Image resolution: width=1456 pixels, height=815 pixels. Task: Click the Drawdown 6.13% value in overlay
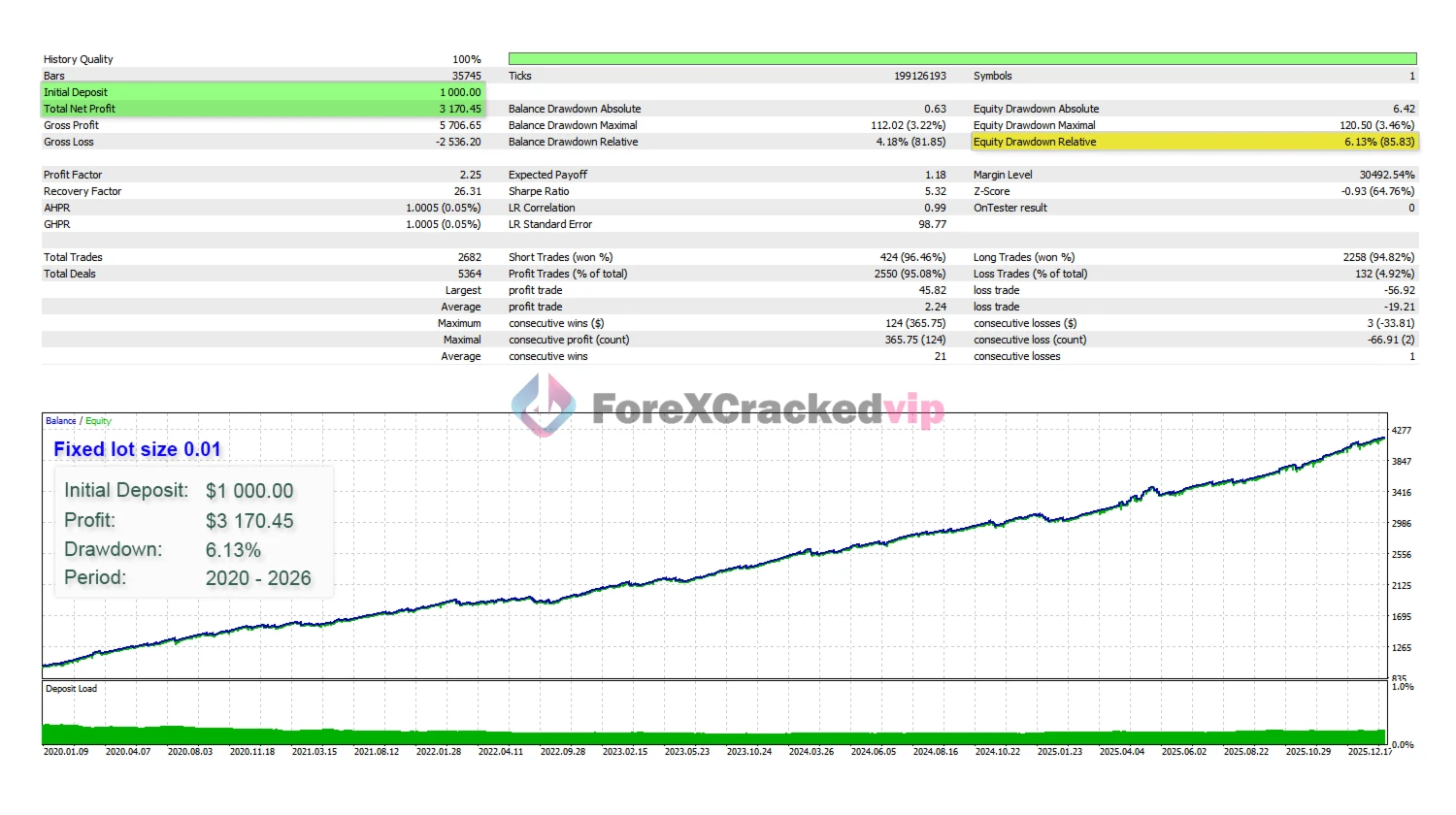tap(233, 550)
